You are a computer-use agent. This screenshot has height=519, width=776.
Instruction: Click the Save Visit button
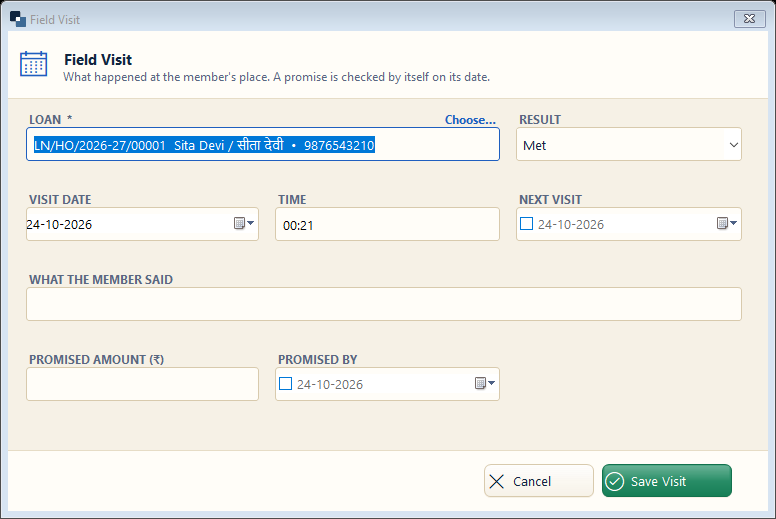[667, 480]
